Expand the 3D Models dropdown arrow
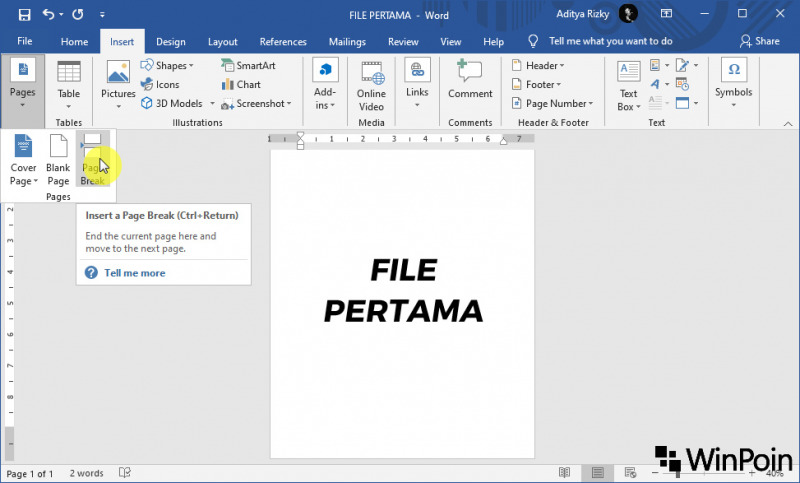Screen dimensions: 800x483 click(x=212, y=104)
